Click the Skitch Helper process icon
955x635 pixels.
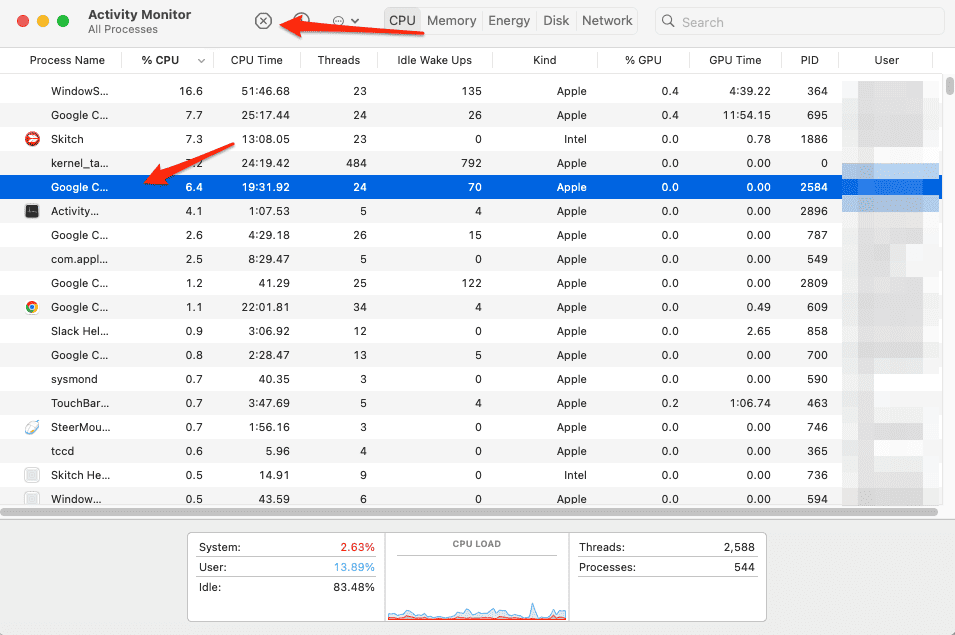(32, 475)
